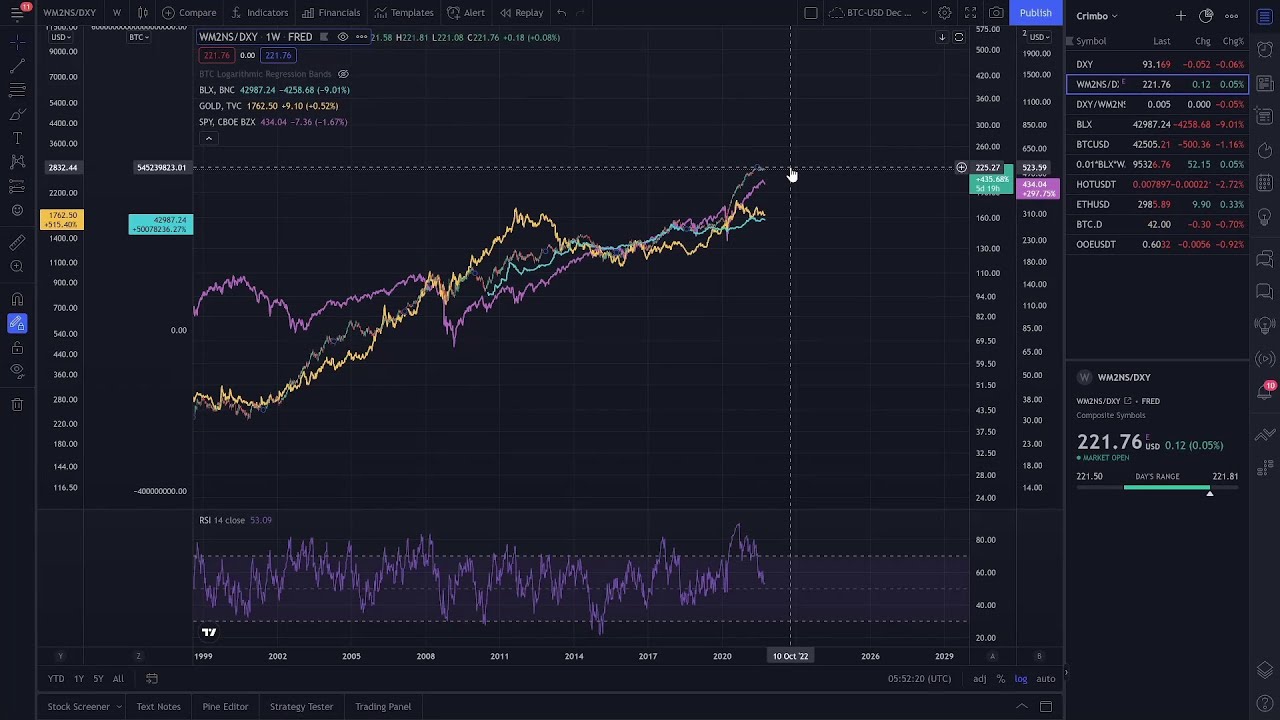The image size is (1280, 720).
Task: Select the layout square icon
Action: pyautogui.click(x=811, y=12)
